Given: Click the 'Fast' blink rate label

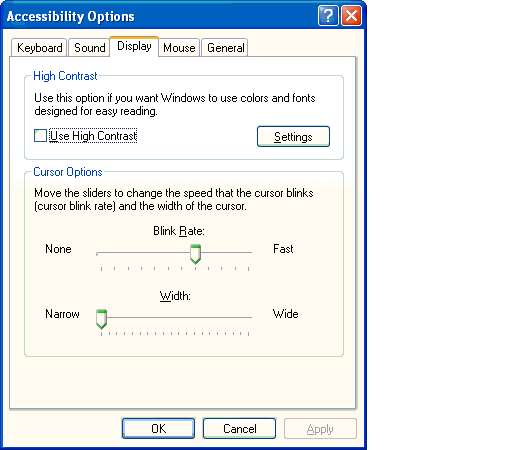Looking at the screenshot, I should [x=283, y=249].
